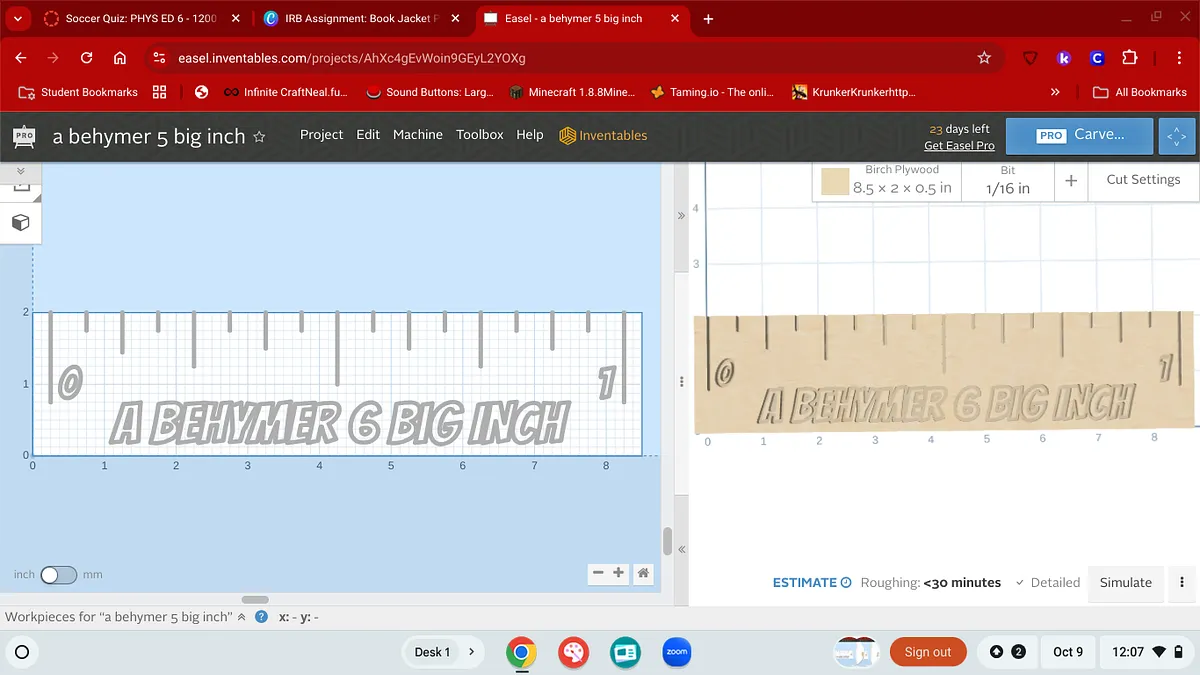The height and width of the screenshot is (675, 1200).
Task: Click the 3D cube shape icon
Action: tap(20, 222)
